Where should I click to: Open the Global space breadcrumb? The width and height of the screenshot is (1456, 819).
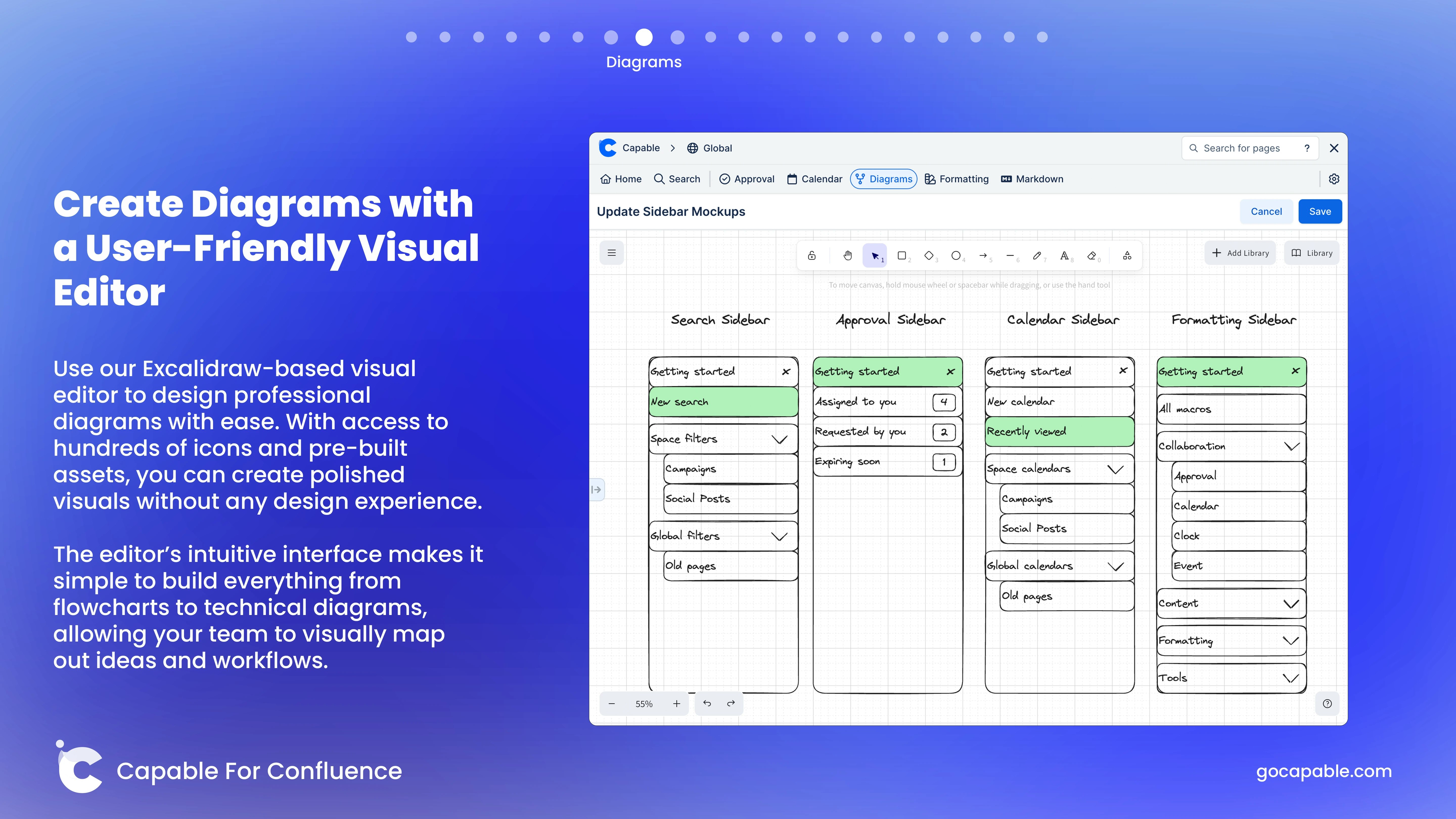709,148
